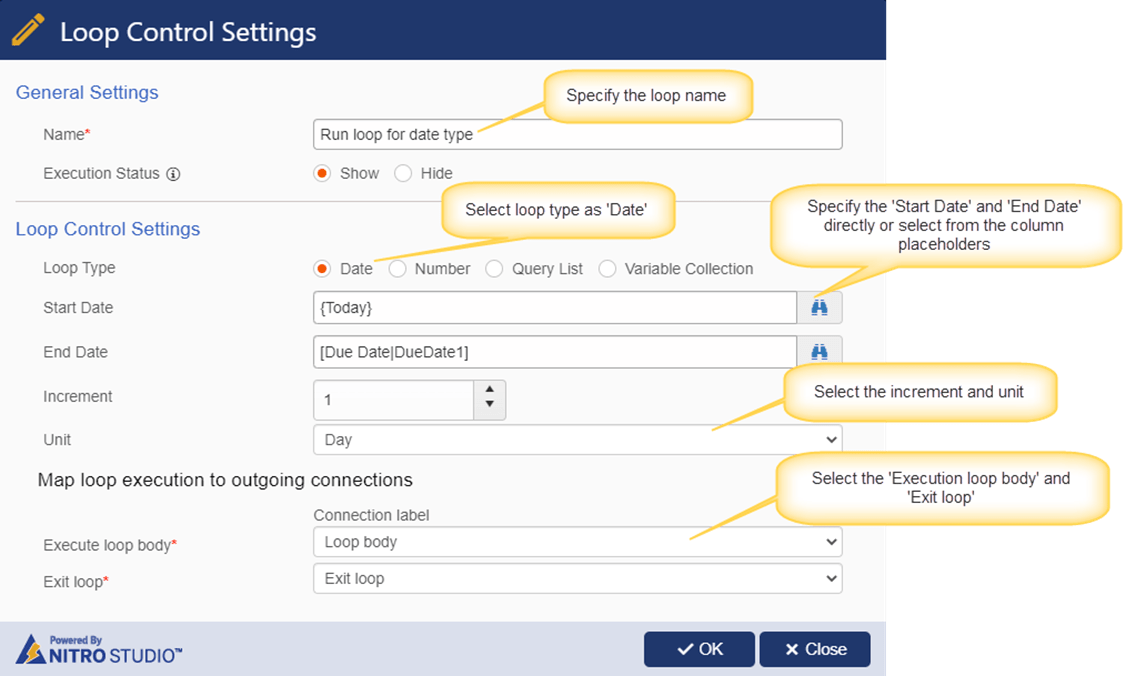Click the Close button
The width and height of the screenshot is (1136, 676).
click(x=815, y=649)
